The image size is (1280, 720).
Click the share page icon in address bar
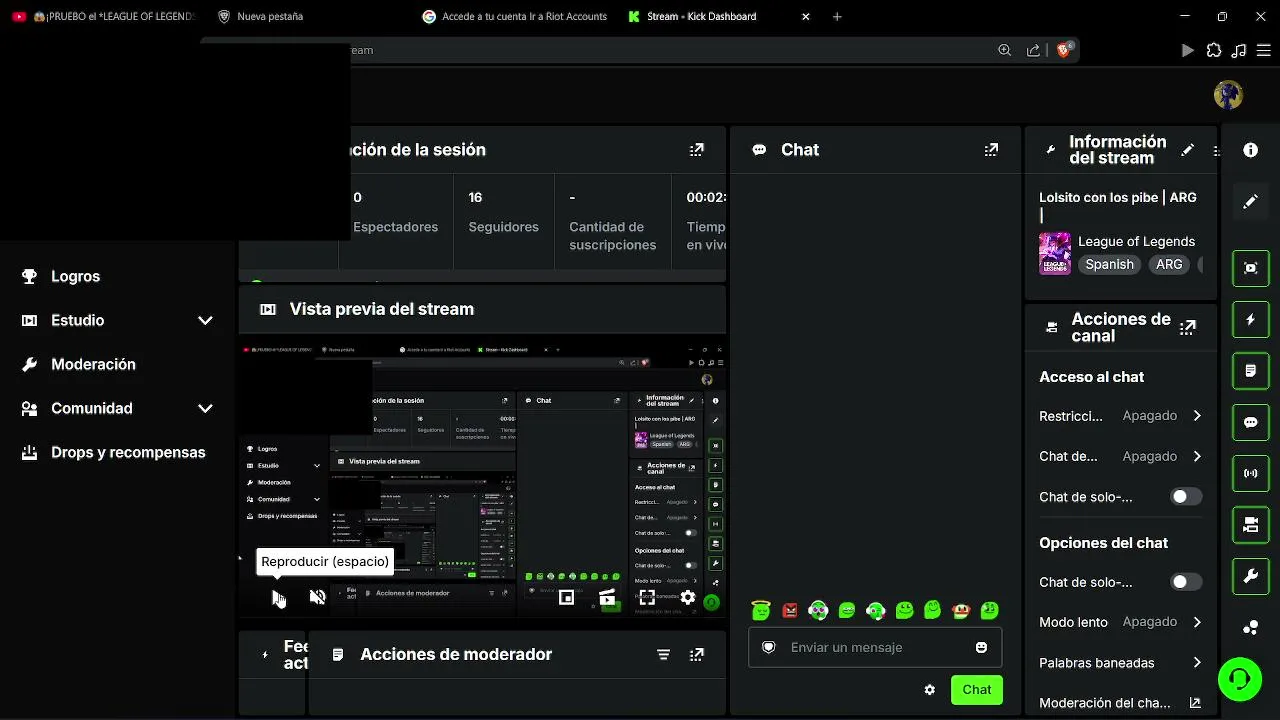1033,50
